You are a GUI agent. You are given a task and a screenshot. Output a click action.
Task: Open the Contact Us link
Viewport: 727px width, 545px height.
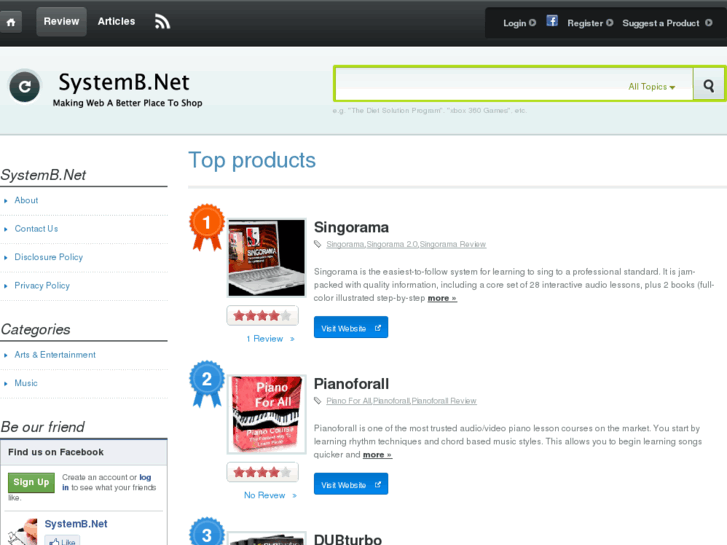pos(36,229)
